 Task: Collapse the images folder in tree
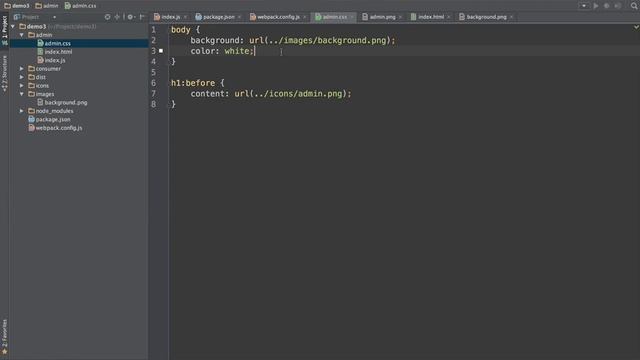22,94
